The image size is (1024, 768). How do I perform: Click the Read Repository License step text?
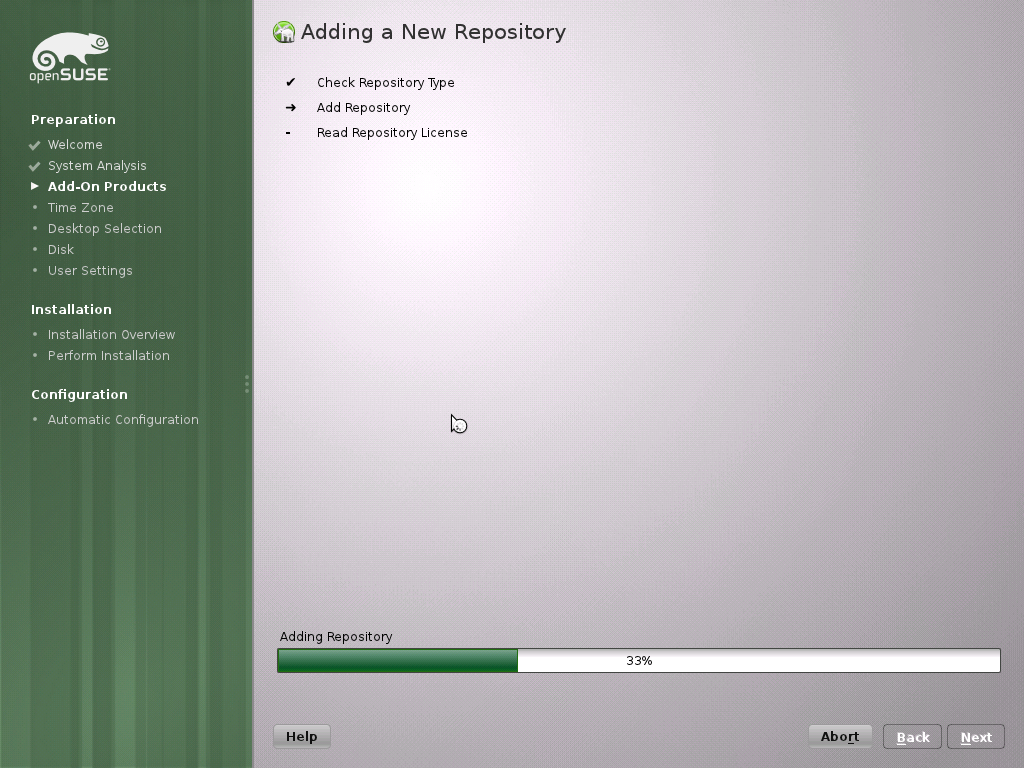tap(392, 133)
